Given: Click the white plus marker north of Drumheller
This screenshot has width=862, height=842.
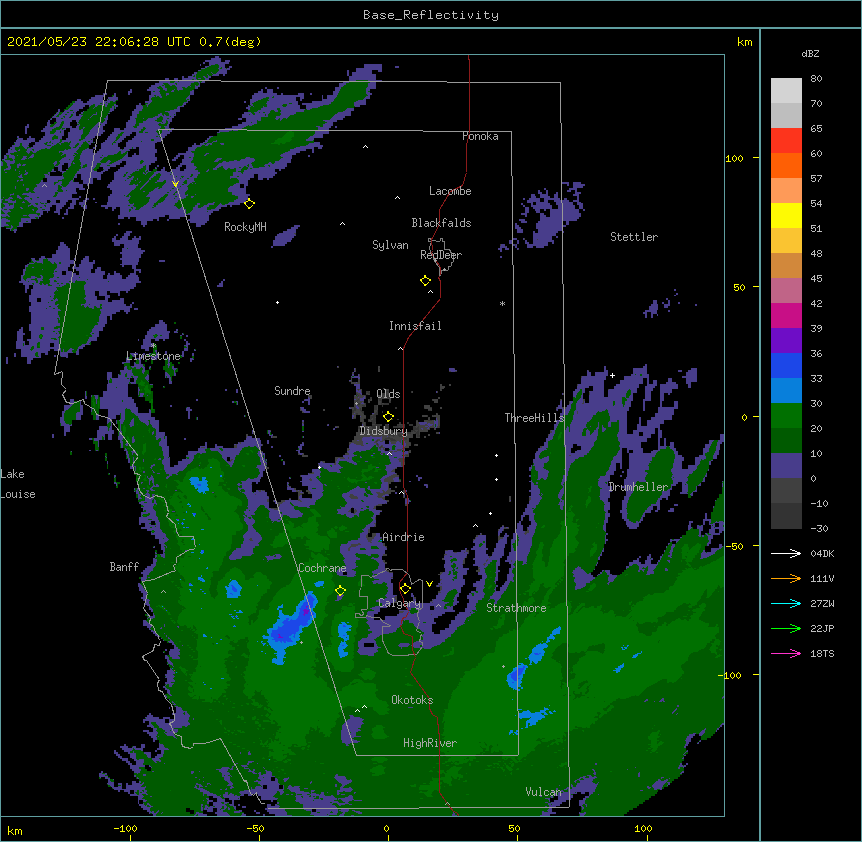Looking at the screenshot, I should 612,375.
